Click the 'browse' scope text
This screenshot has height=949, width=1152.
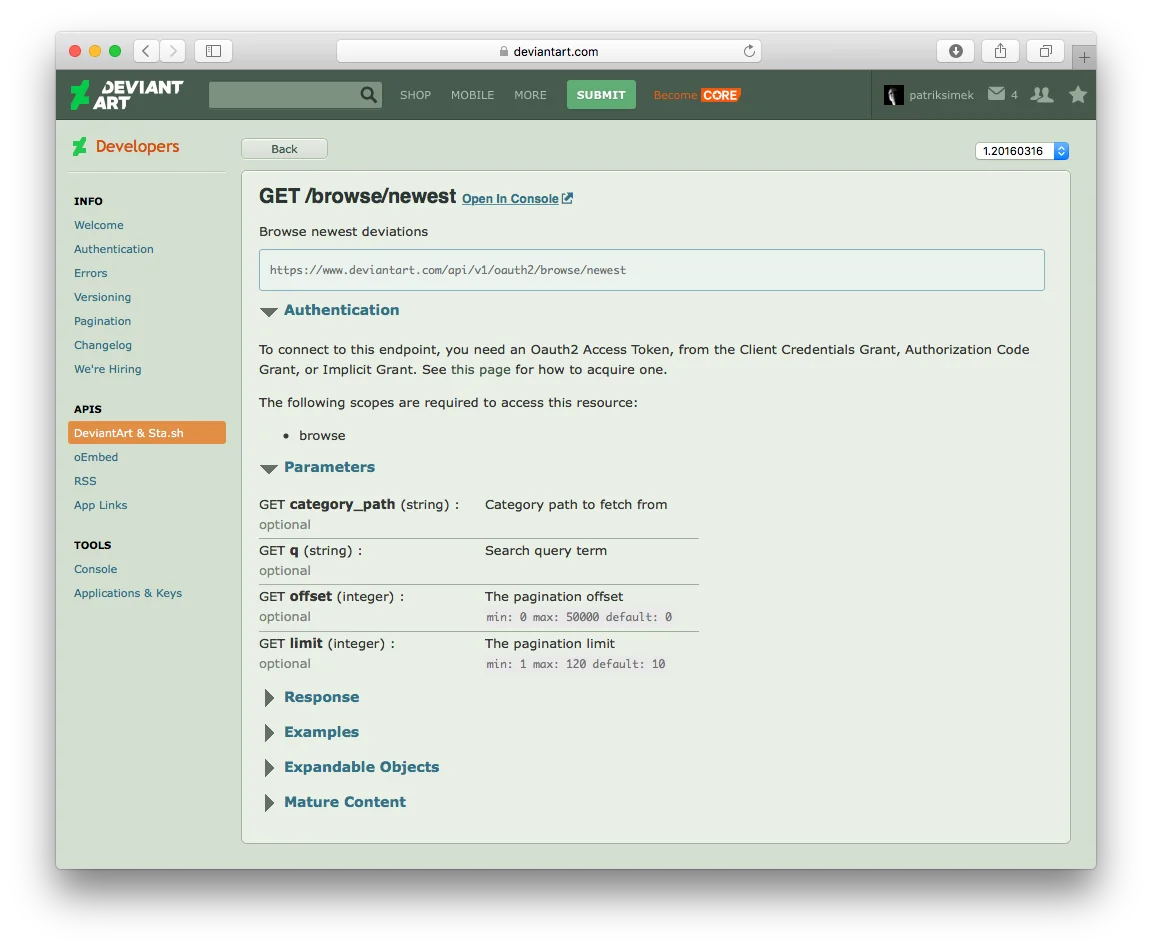tap(322, 436)
